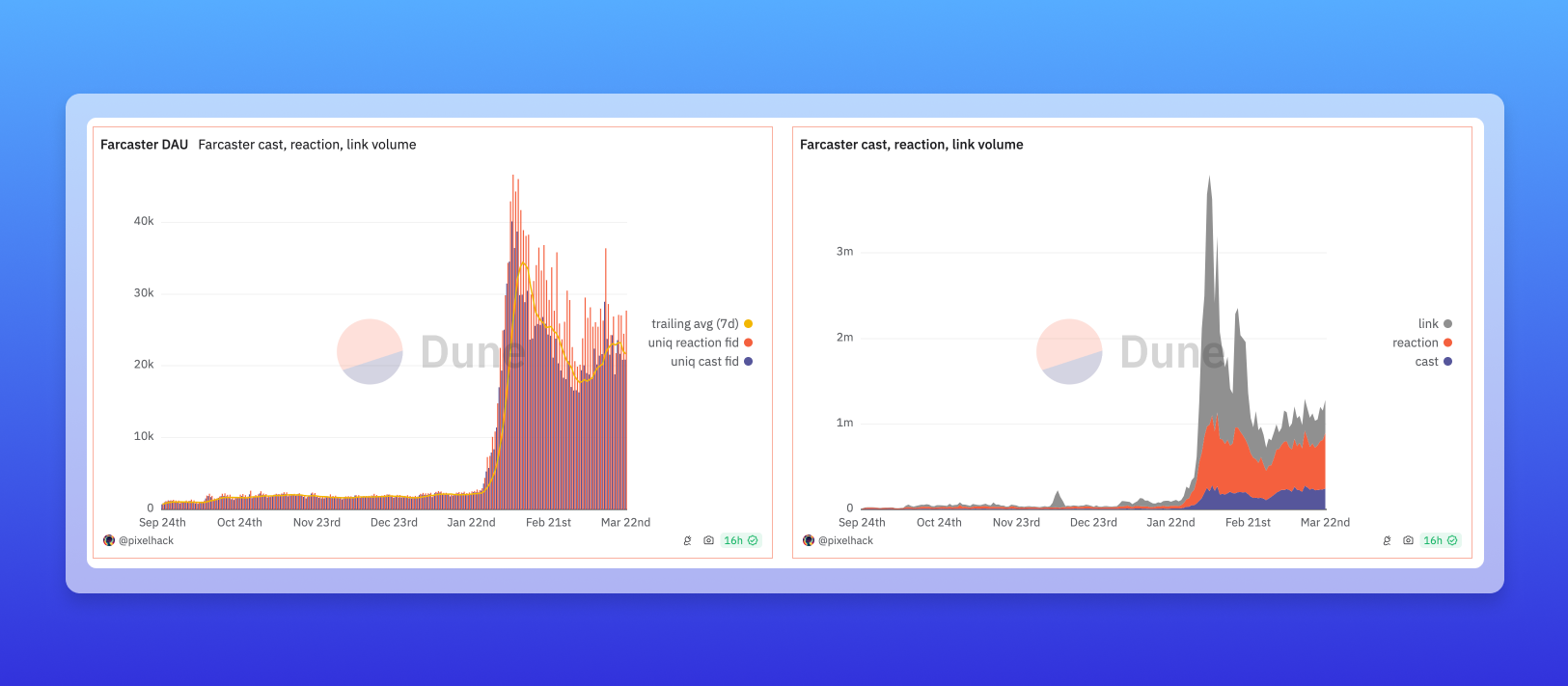
Task: Click the 10k y-axis label
Action: tap(144, 436)
